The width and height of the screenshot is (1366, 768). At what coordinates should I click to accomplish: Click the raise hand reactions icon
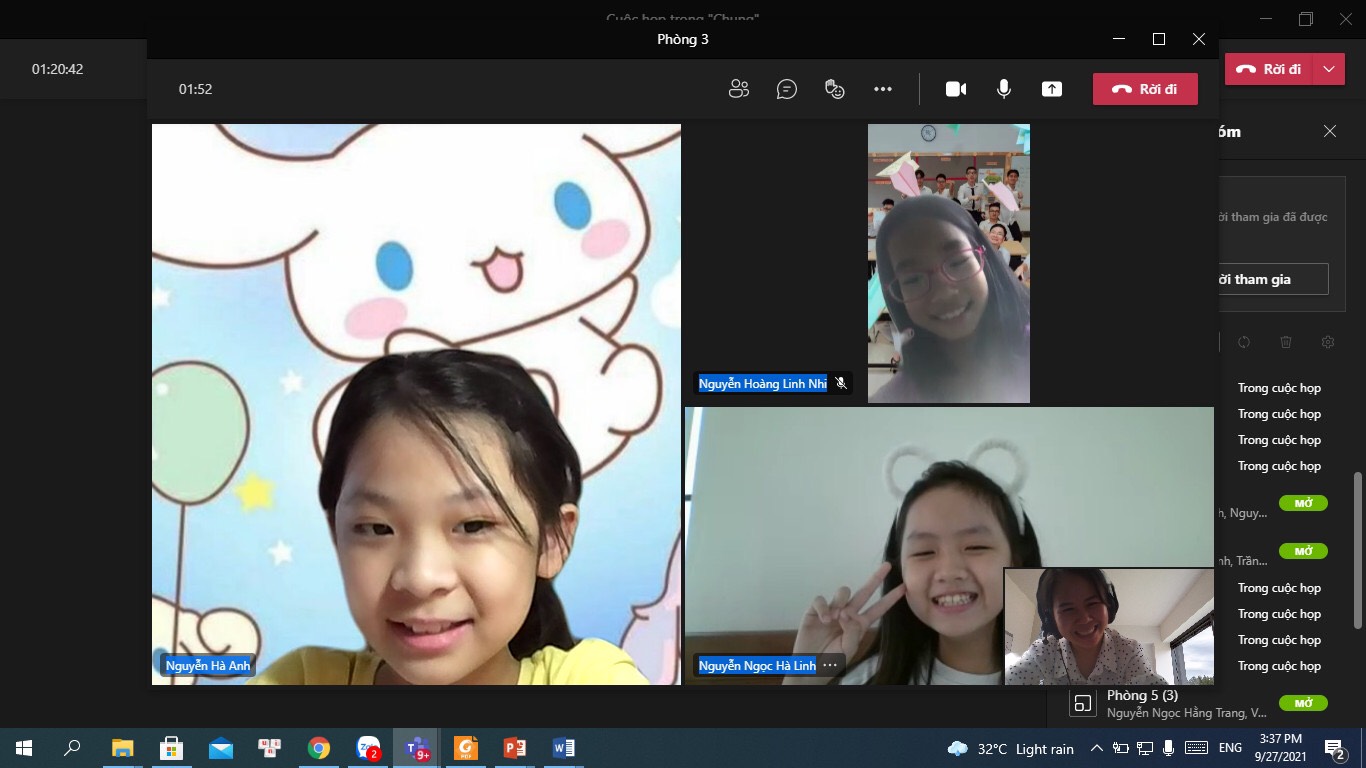pyautogui.click(x=835, y=89)
